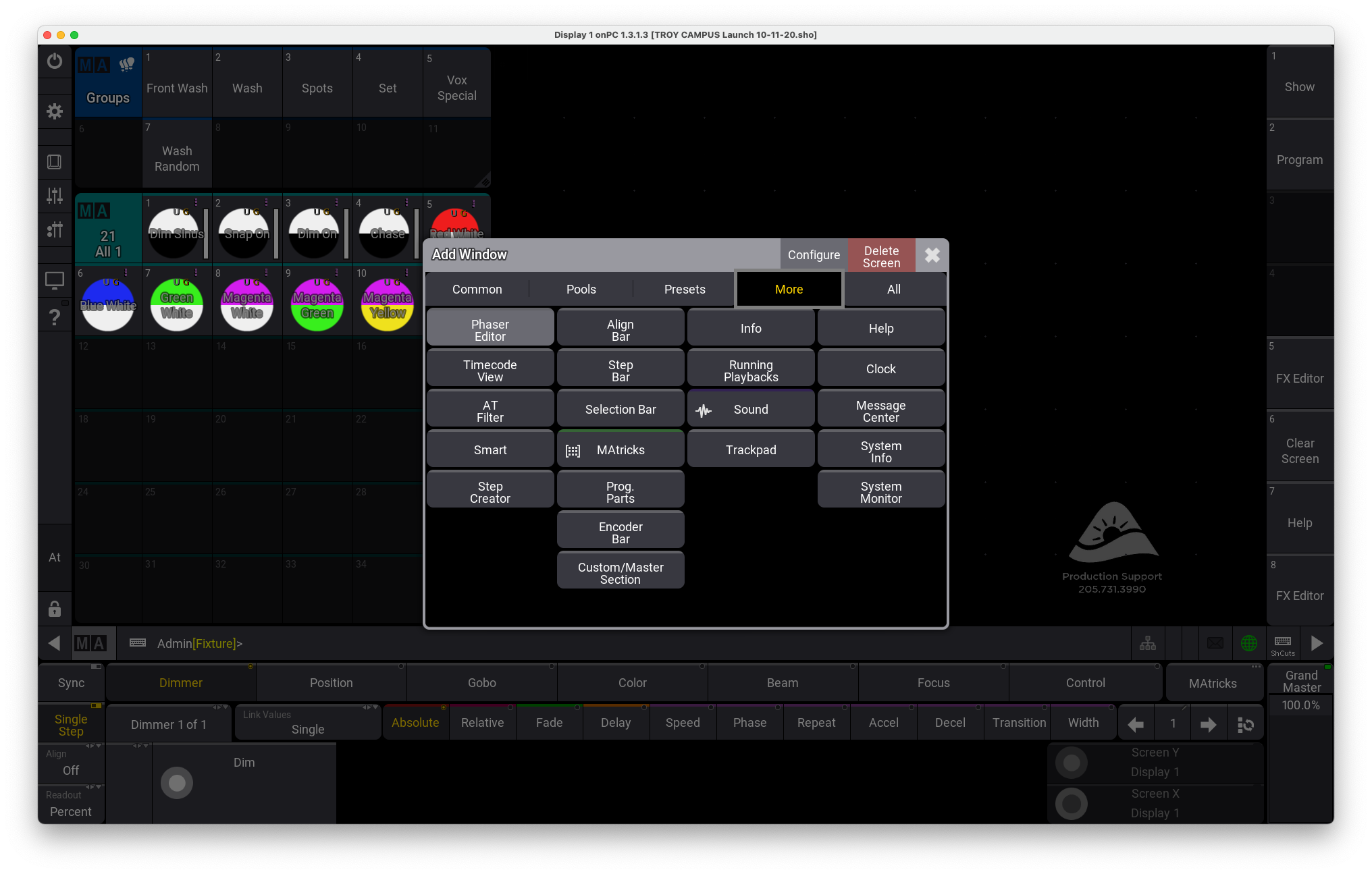Open the Align Off dropdown
This screenshot has height=874, width=1372.
(x=71, y=763)
